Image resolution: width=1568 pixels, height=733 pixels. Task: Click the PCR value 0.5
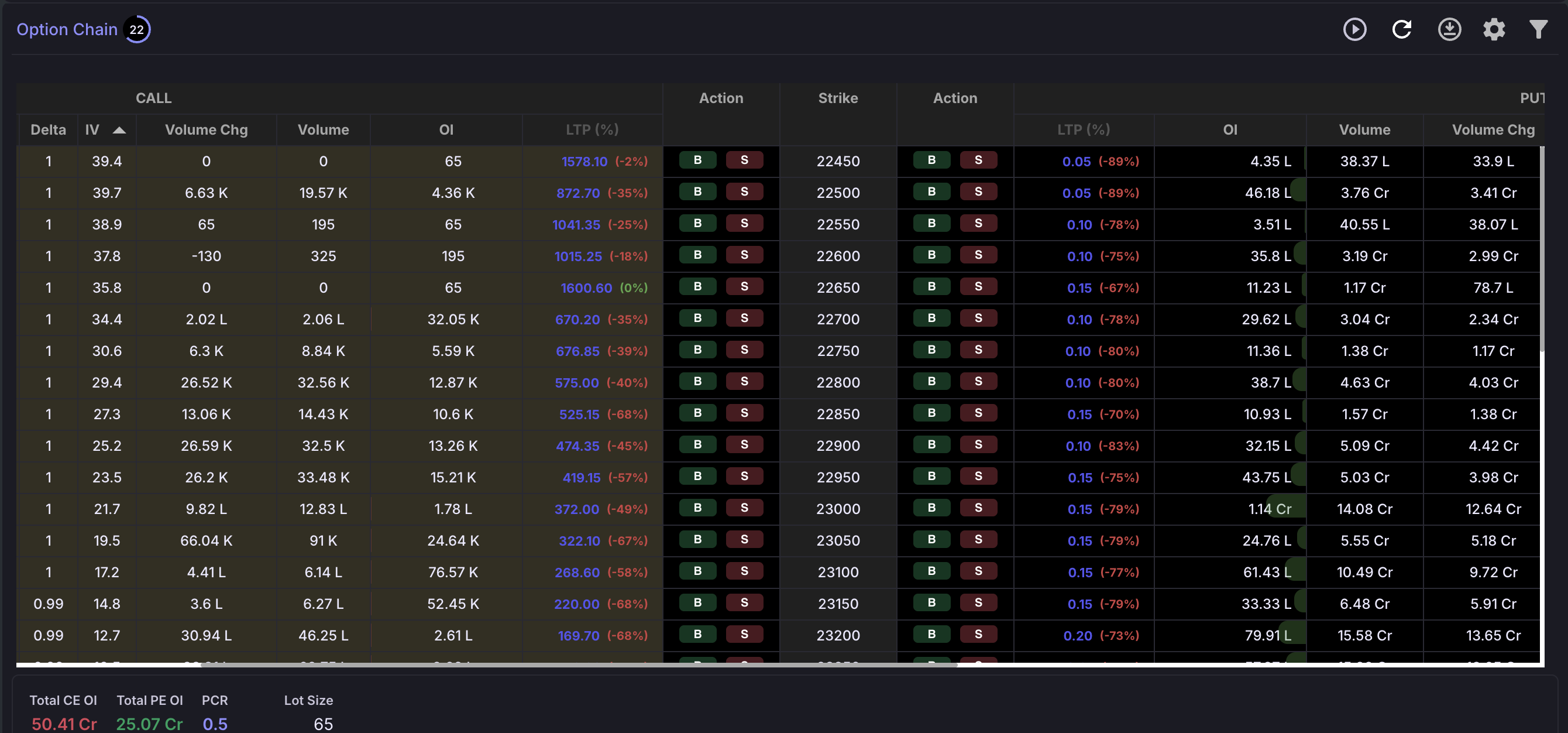point(215,724)
